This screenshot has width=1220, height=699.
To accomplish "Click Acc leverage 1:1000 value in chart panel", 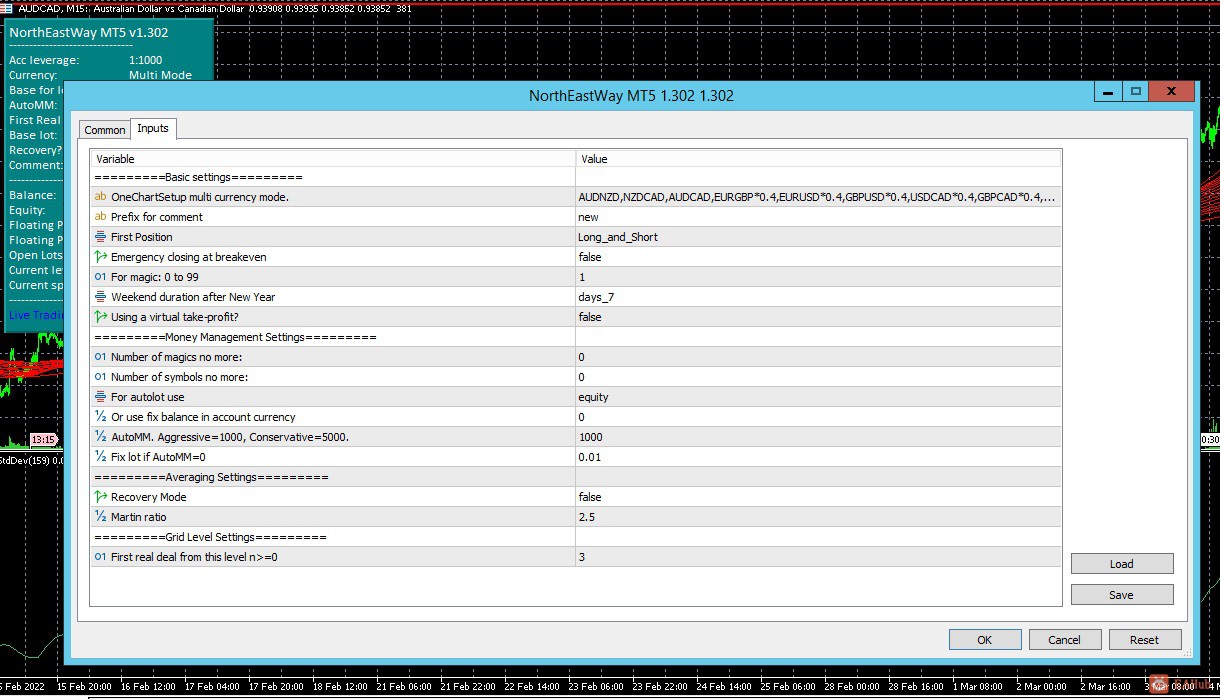I will pos(145,60).
